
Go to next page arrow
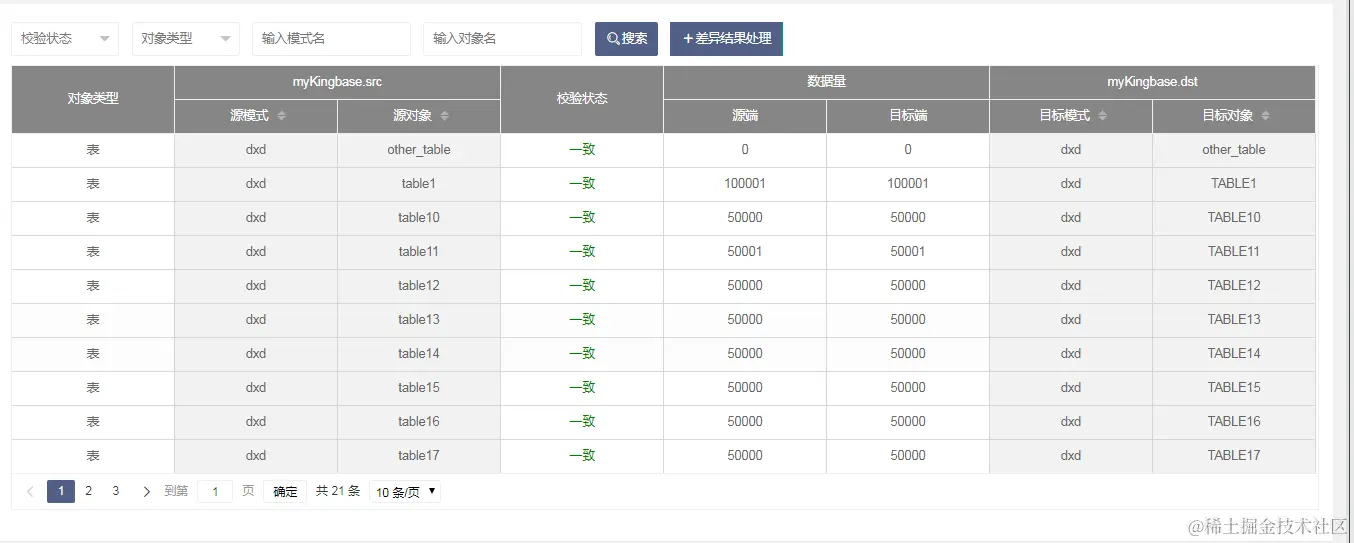[146, 491]
